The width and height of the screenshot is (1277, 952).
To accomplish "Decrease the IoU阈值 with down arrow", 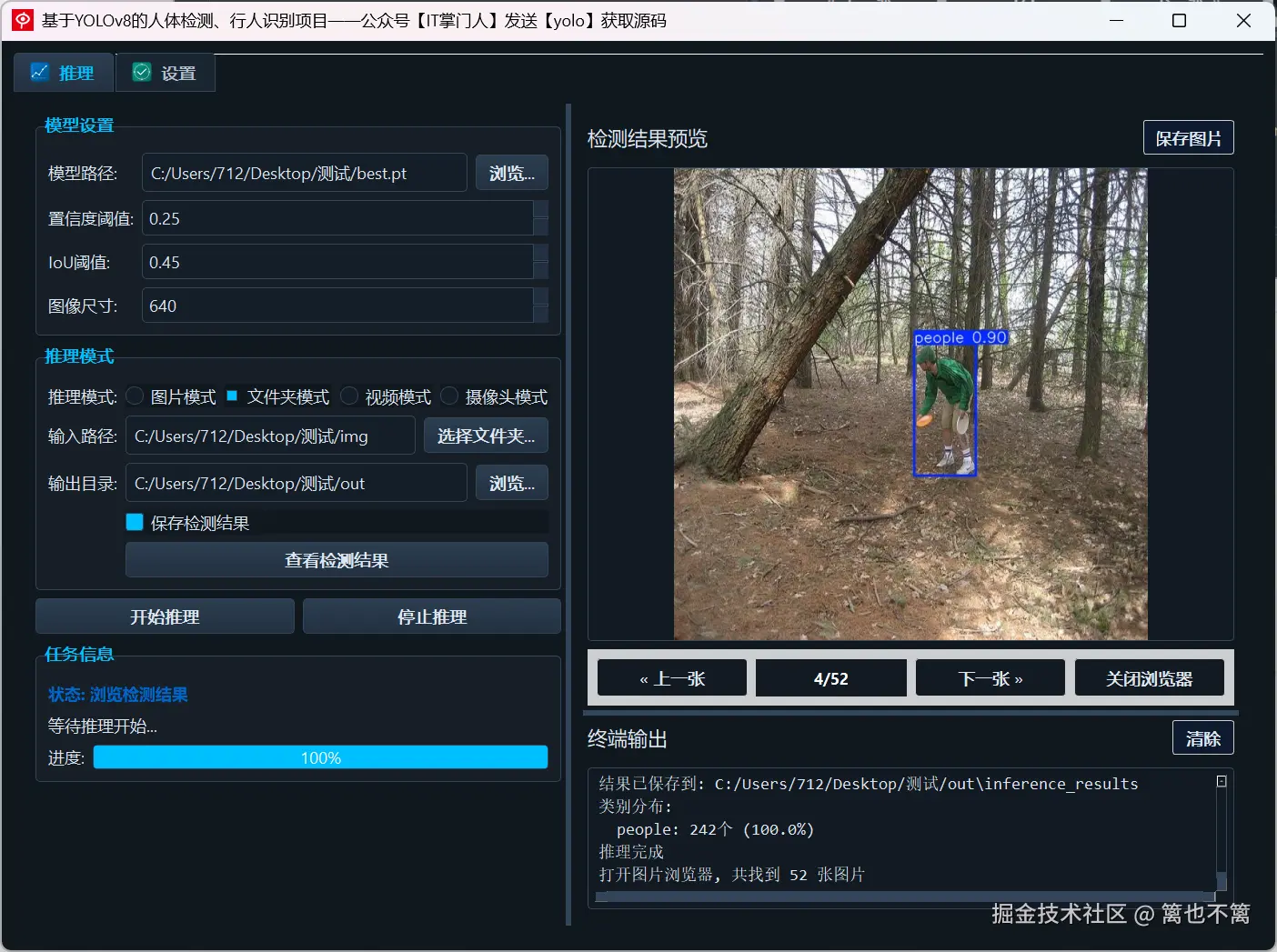I will (x=540, y=271).
